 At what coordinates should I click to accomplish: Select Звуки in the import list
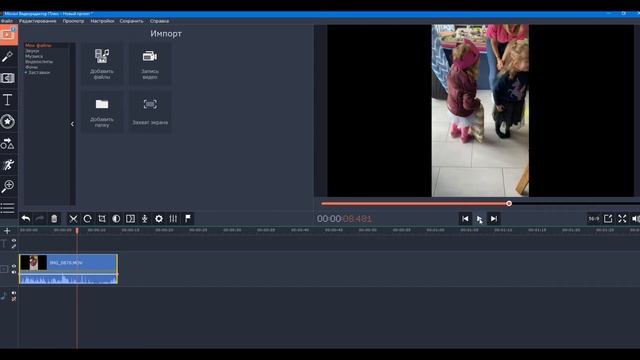tap(32, 51)
